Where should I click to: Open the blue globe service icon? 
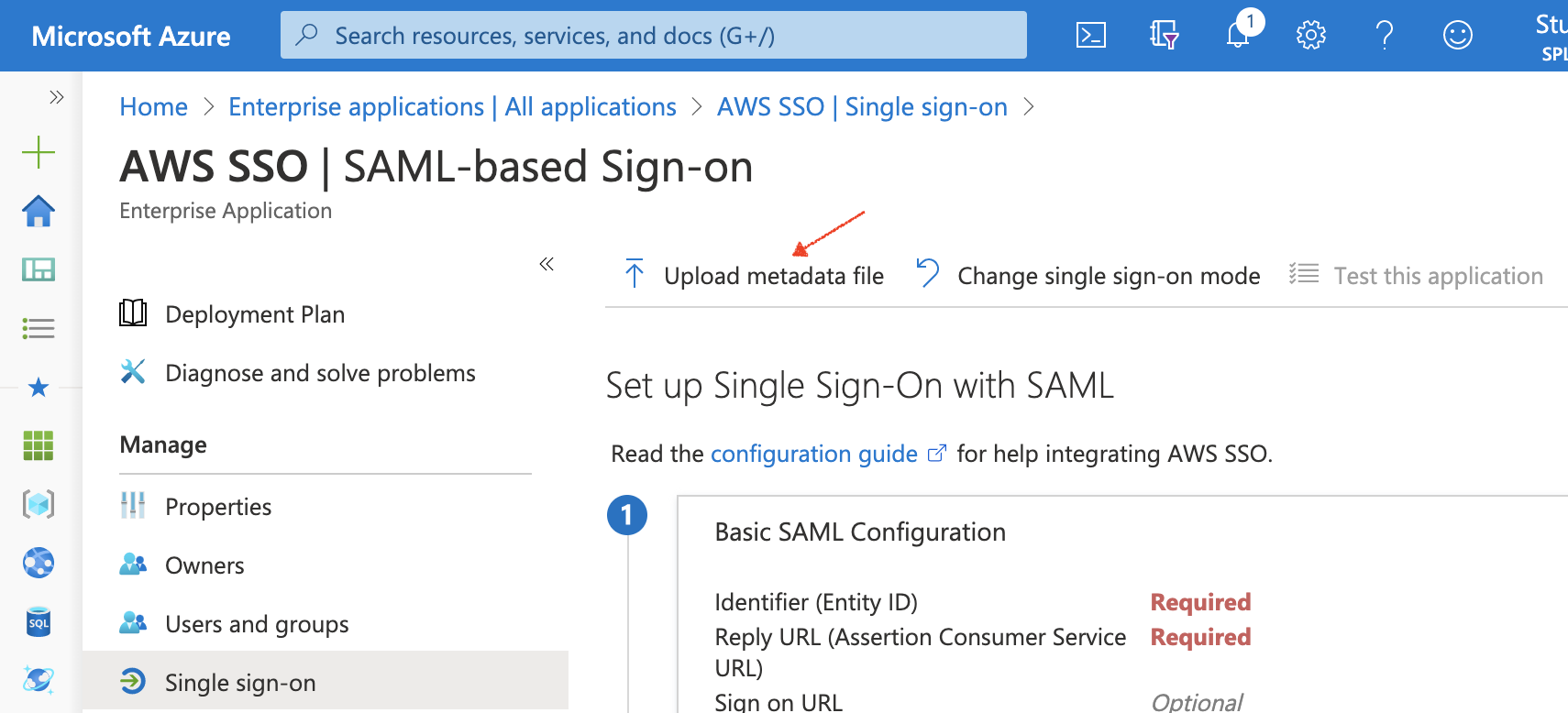[x=39, y=563]
